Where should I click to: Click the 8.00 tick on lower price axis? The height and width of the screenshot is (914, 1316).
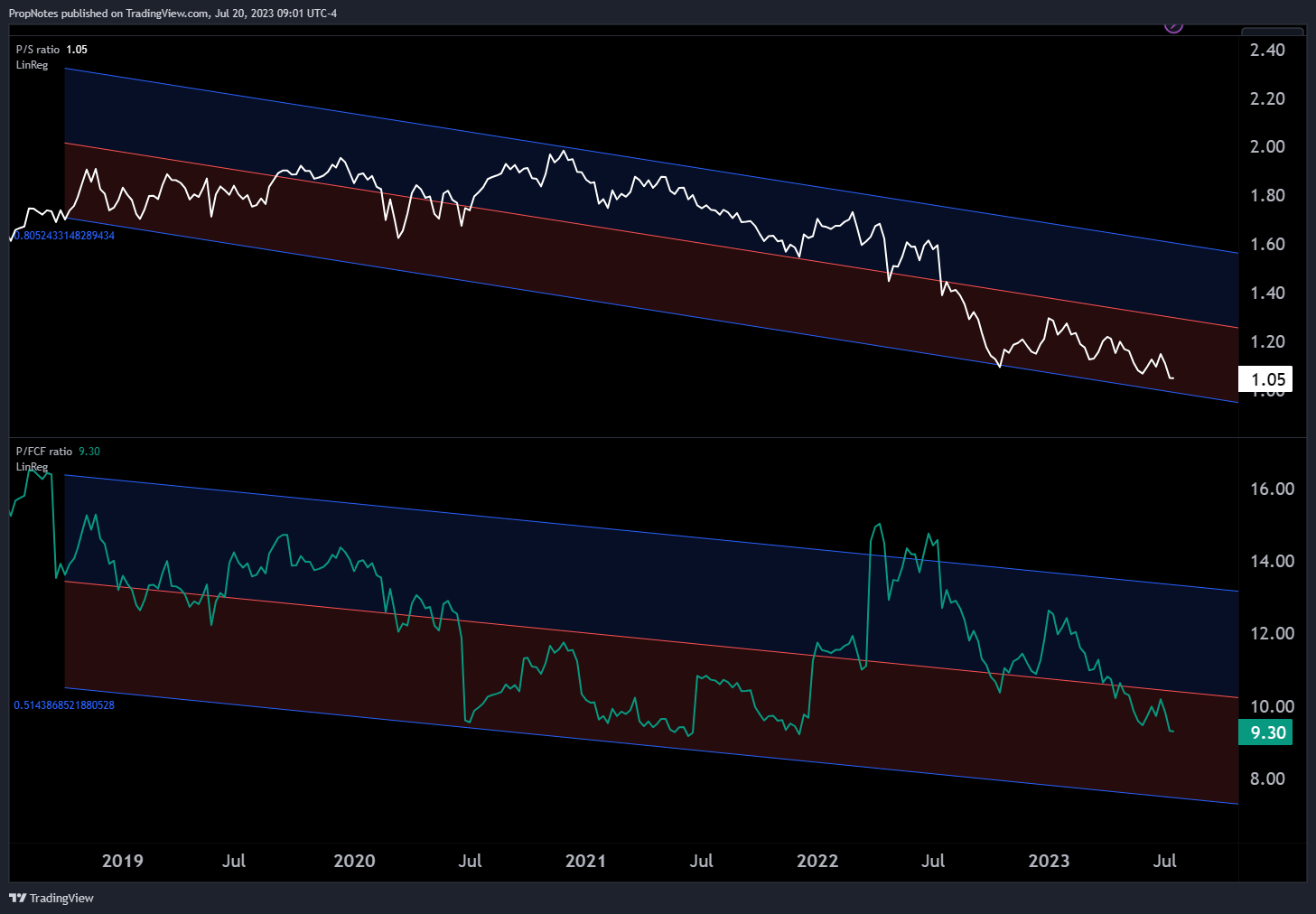1267,779
